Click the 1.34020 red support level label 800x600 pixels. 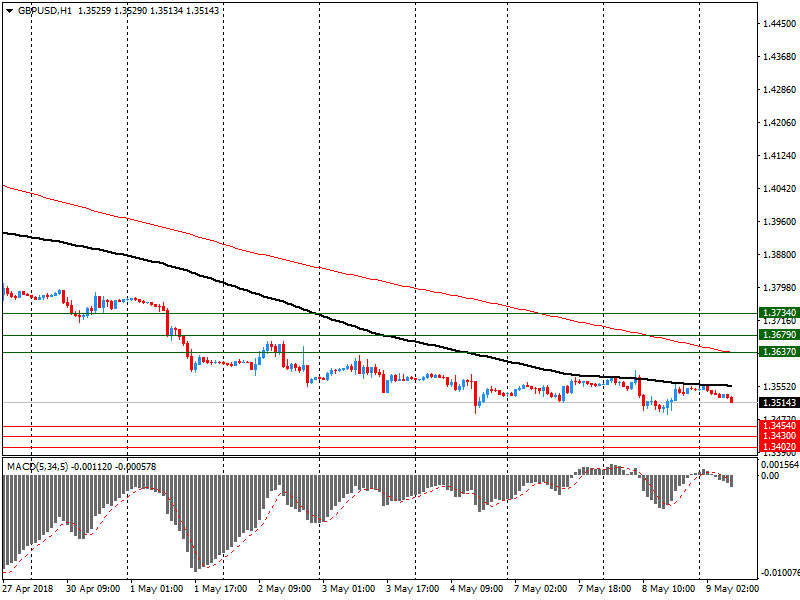779,446
